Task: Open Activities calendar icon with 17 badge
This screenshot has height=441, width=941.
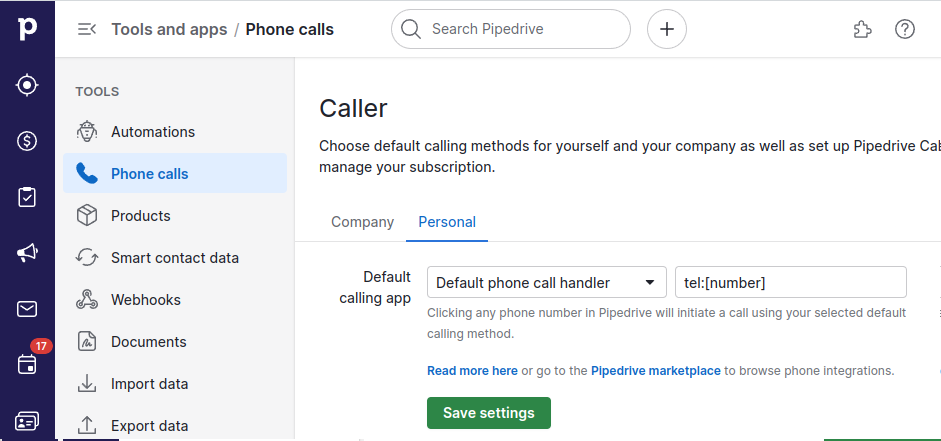Action: 27,364
